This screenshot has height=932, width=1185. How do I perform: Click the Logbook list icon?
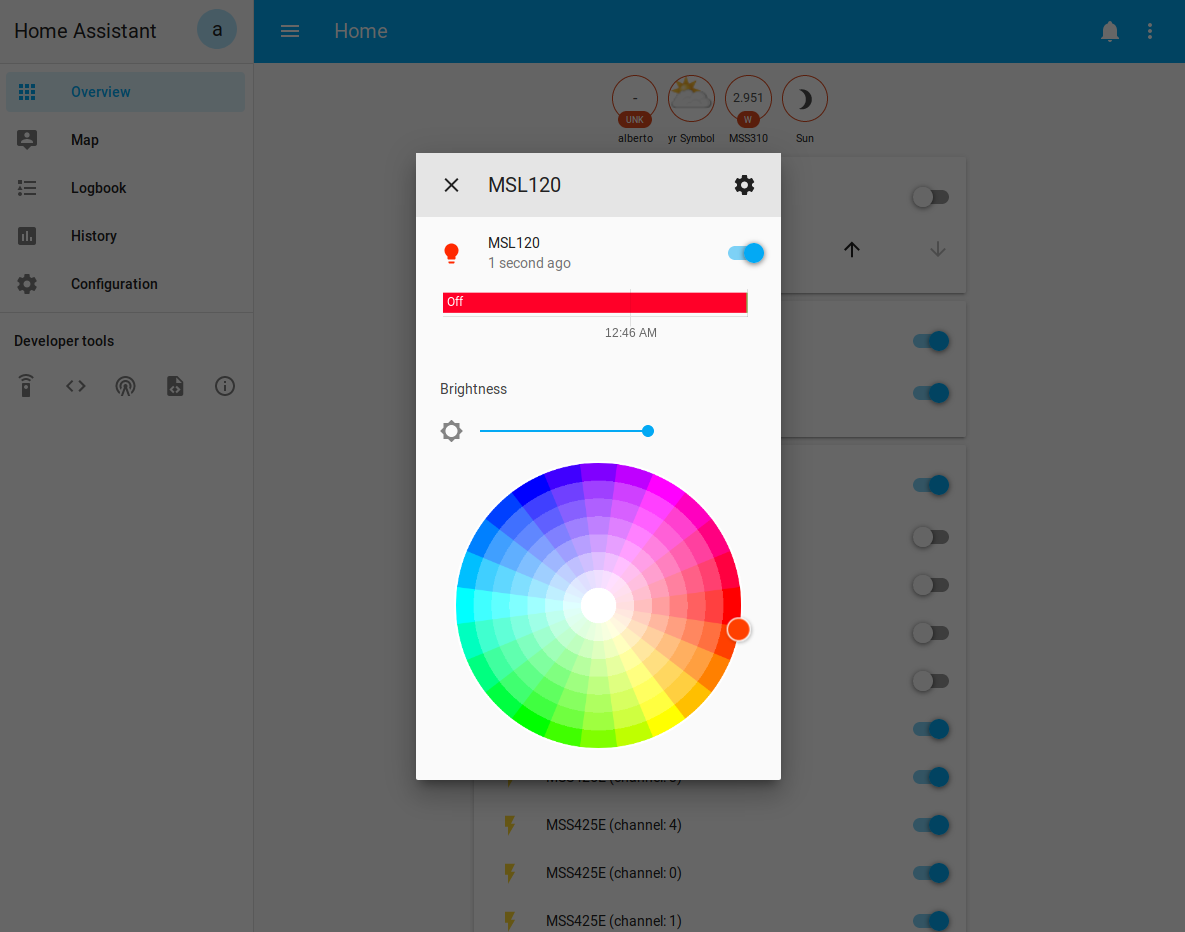pyautogui.click(x=27, y=188)
